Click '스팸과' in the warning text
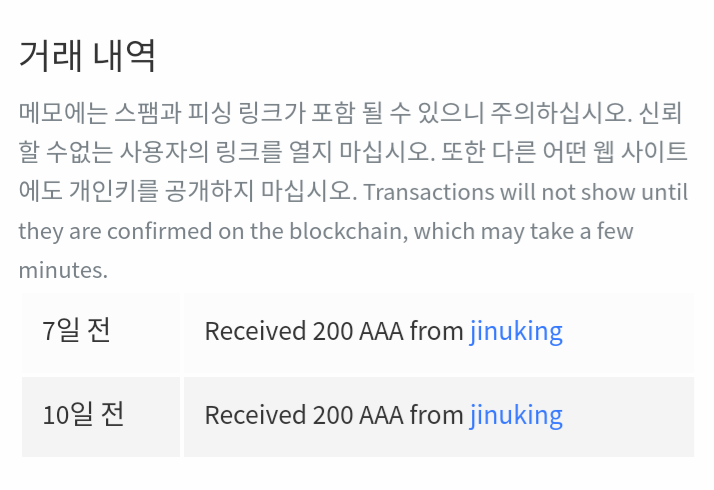714x490 pixels. click(152, 110)
